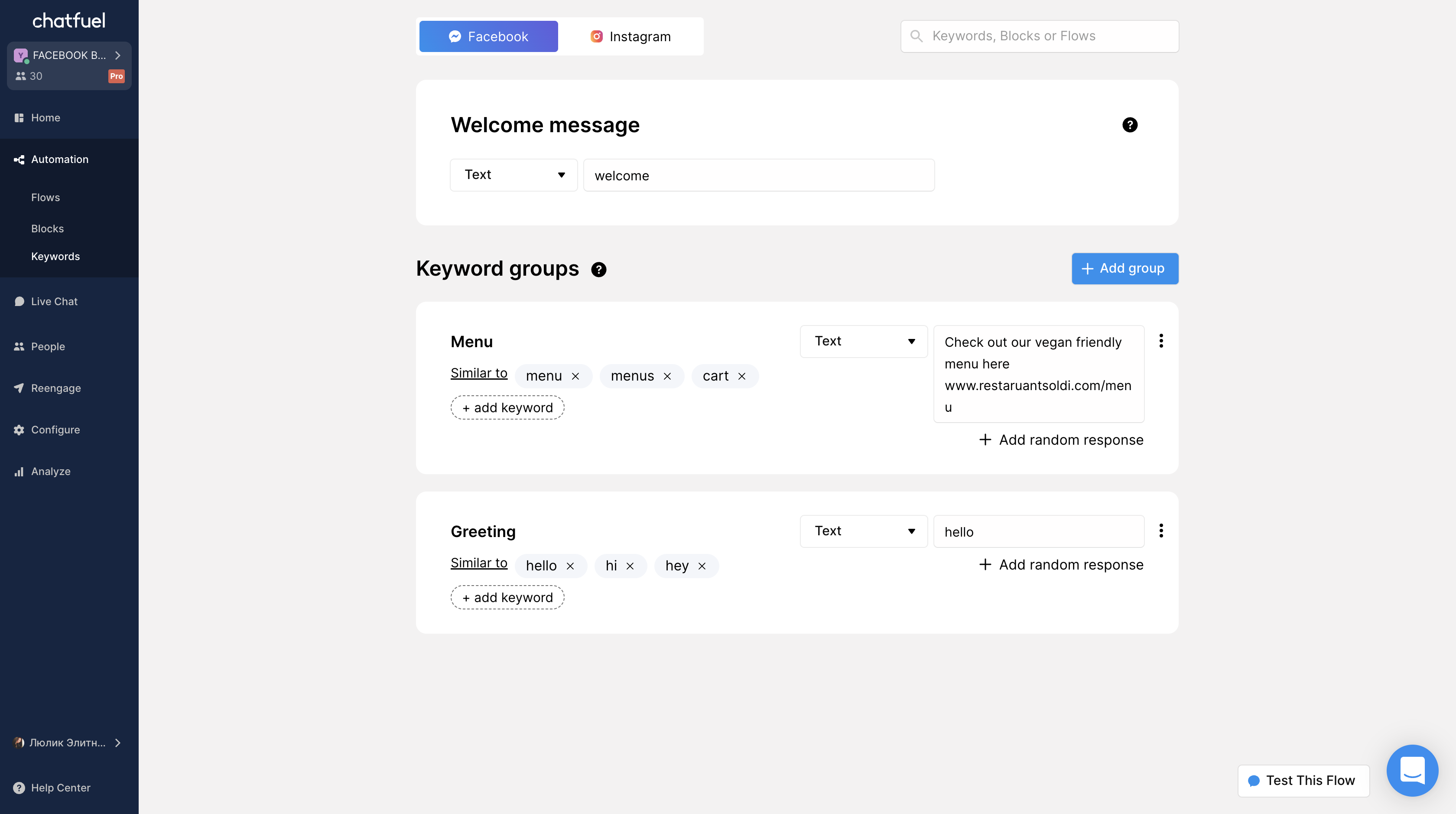
Task: Click 'Similar to' link in Menu group
Action: pyautogui.click(x=479, y=373)
